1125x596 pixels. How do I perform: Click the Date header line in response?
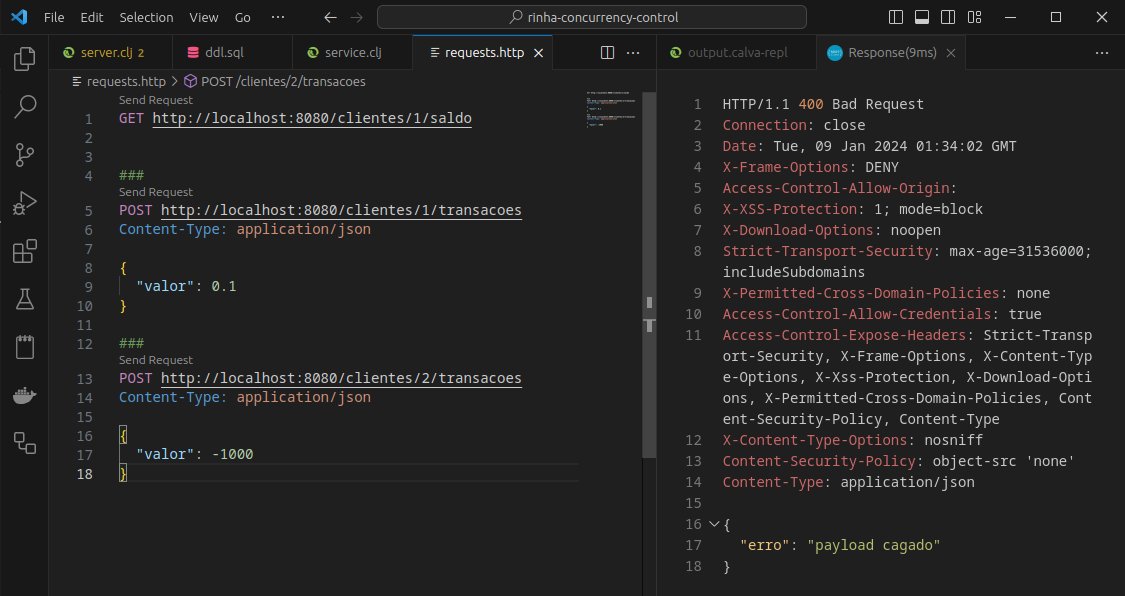[870, 146]
